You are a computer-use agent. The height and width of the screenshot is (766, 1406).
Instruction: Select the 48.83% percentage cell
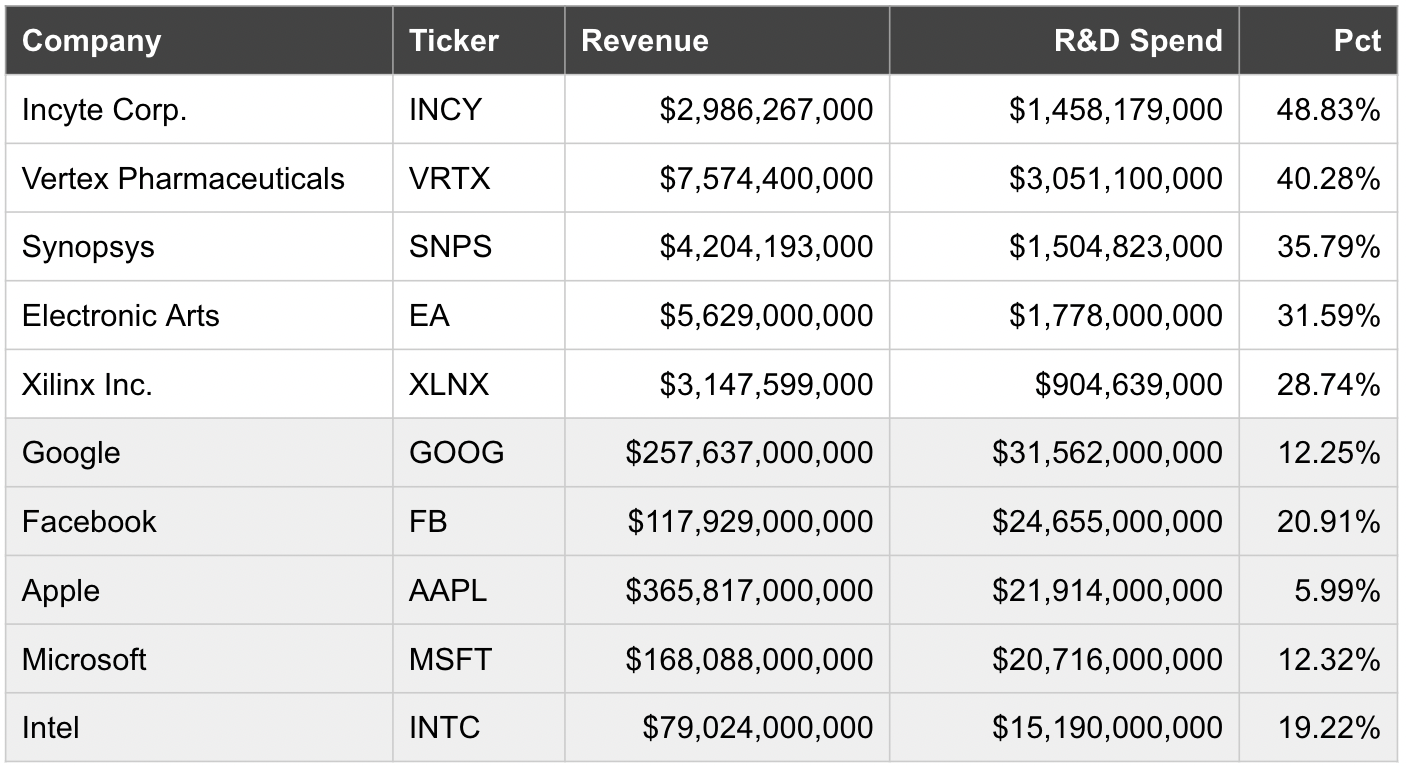pyautogui.click(x=1329, y=109)
